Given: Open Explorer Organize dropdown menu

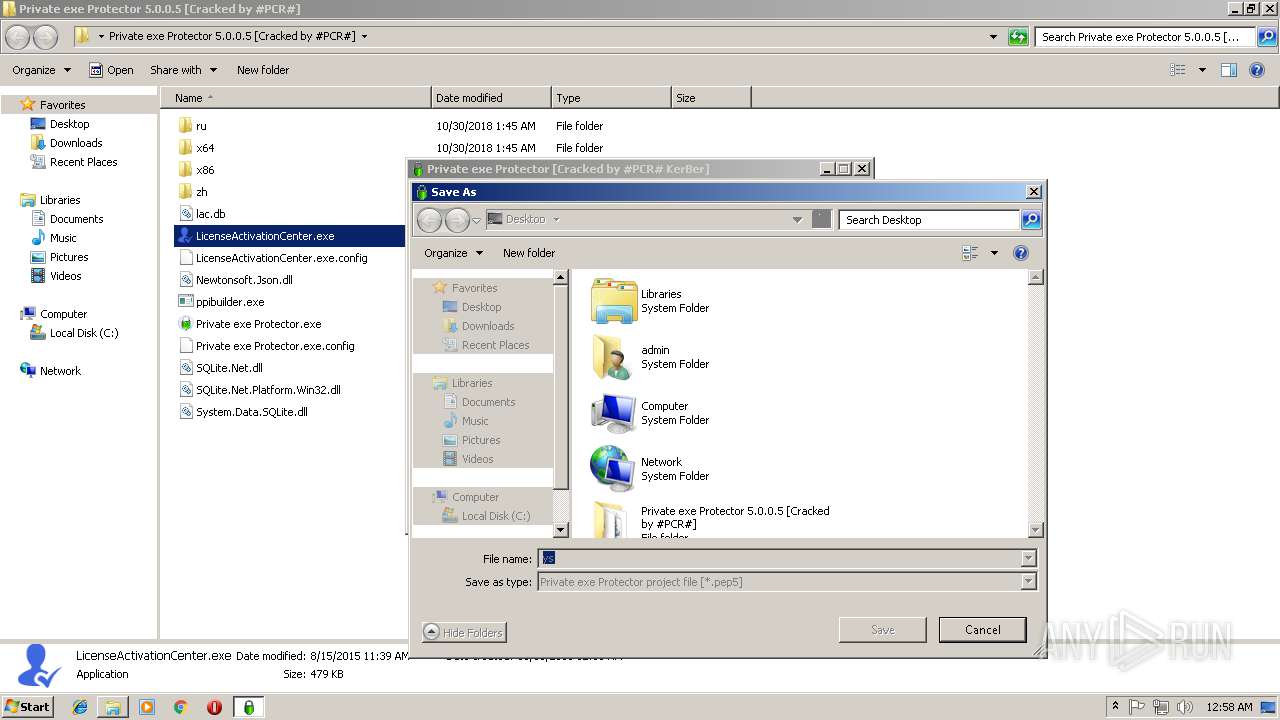Looking at the screenshot, I should 42,70.
